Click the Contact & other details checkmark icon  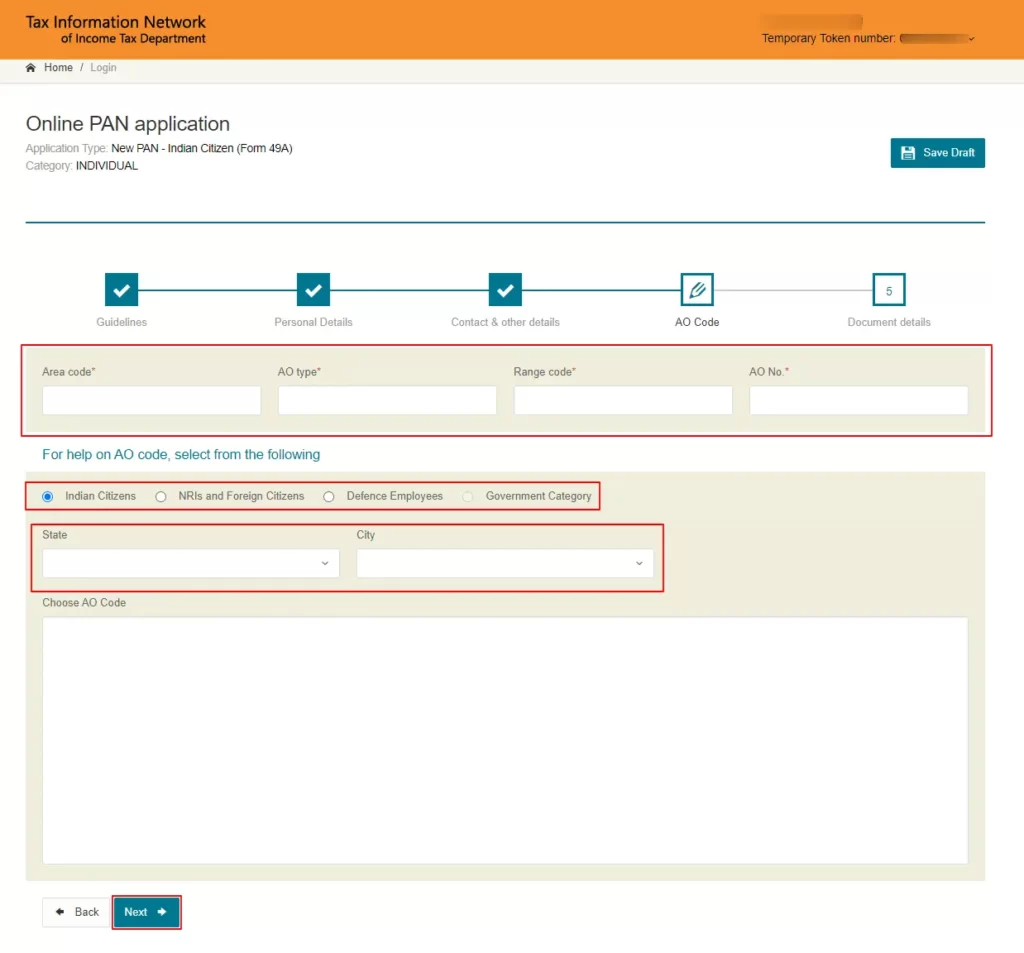[505, 290]
